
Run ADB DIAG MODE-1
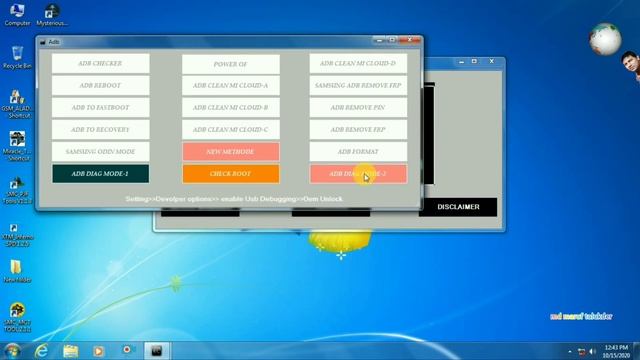click(100, 173)
